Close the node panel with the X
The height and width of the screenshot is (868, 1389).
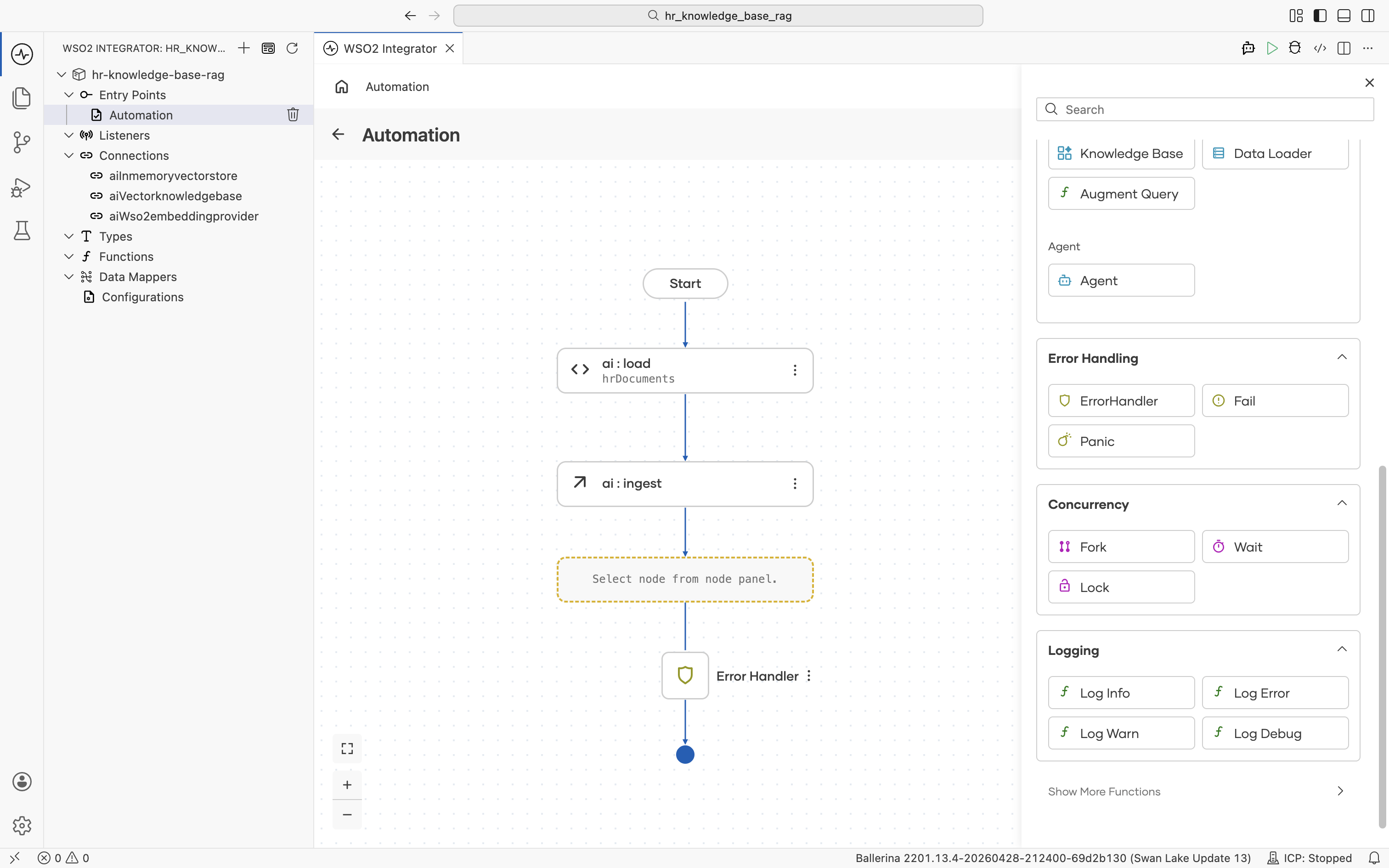(1370, 83)
